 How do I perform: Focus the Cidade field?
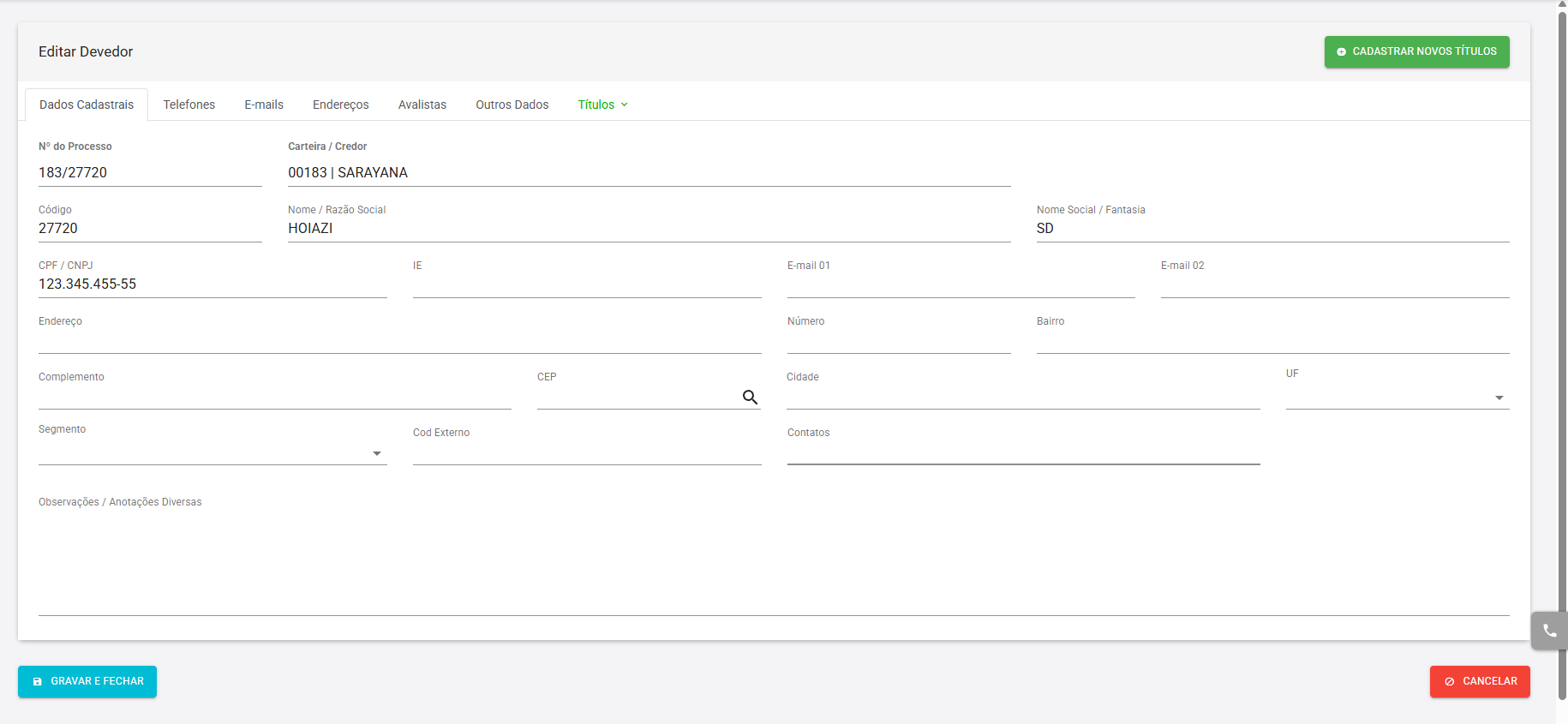(1023, 395)
